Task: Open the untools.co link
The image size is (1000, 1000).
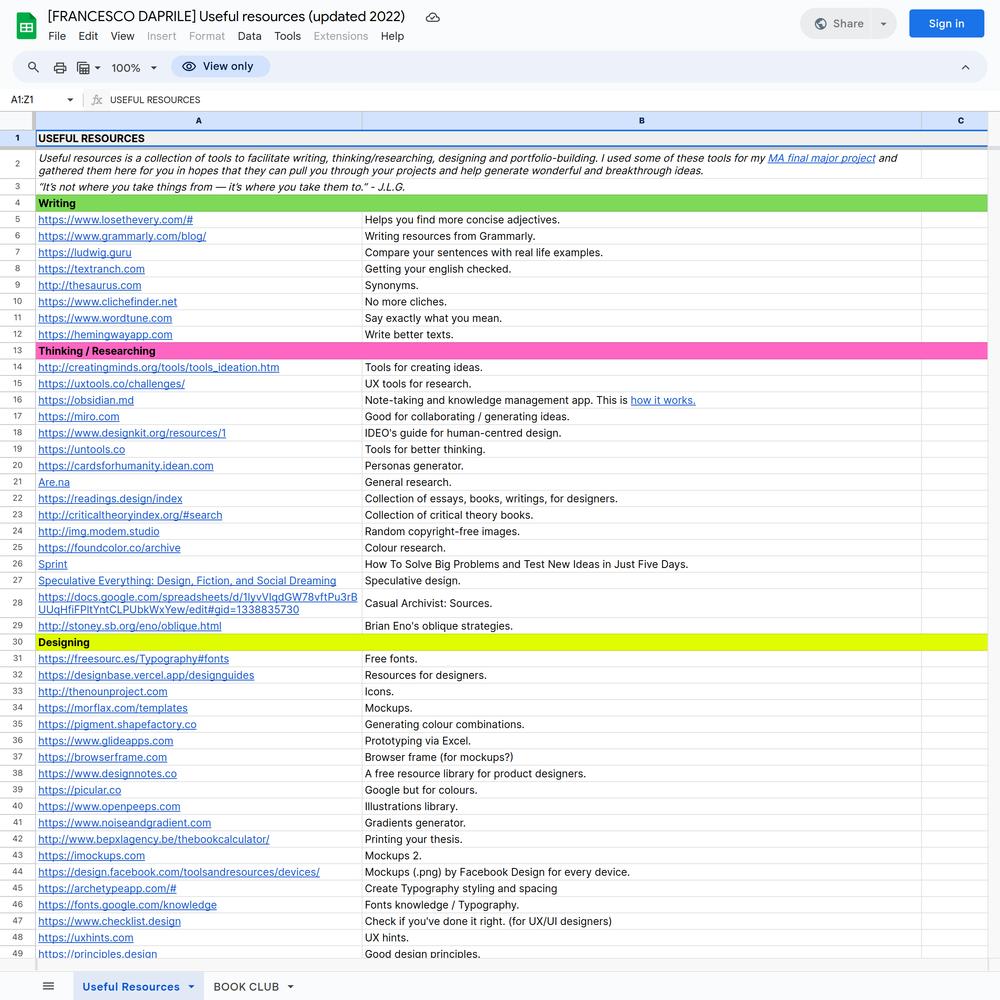Action: click(x=82, y=450)
